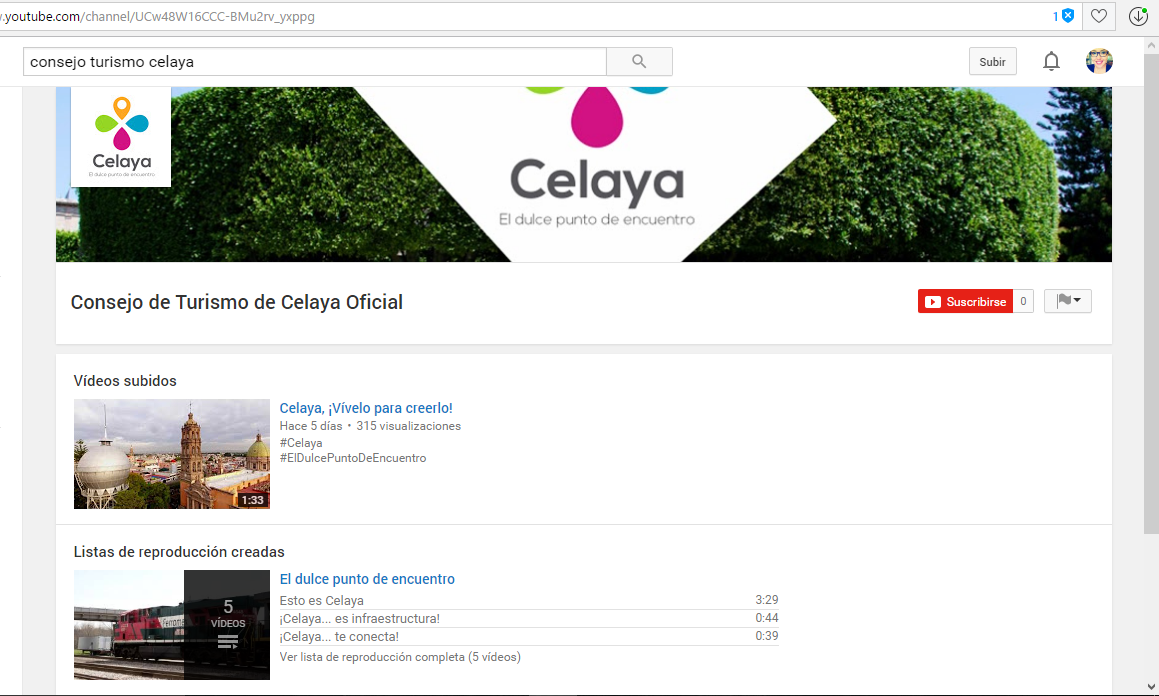Screen dimensions: 1159x696
Task: Click the search magnifier button
Action: [639, 61]
